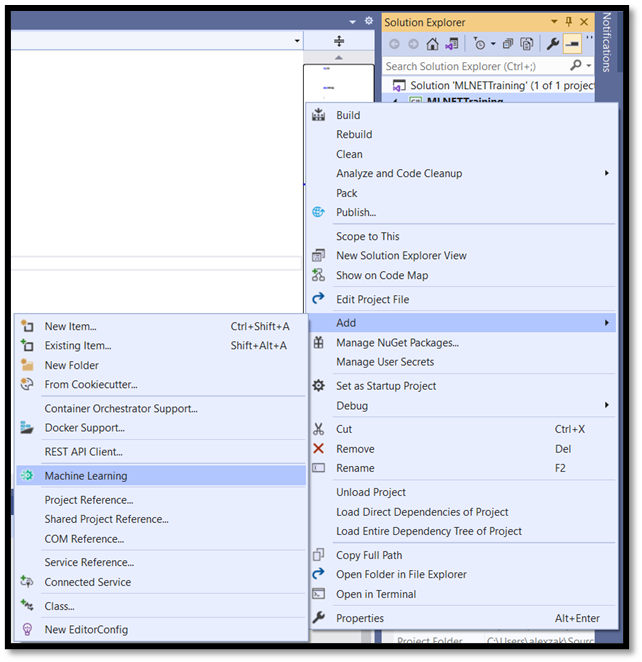This screenshot has width=642, height=662.
Task: Open the search options dropdown arrow
Action: (588, 66)
